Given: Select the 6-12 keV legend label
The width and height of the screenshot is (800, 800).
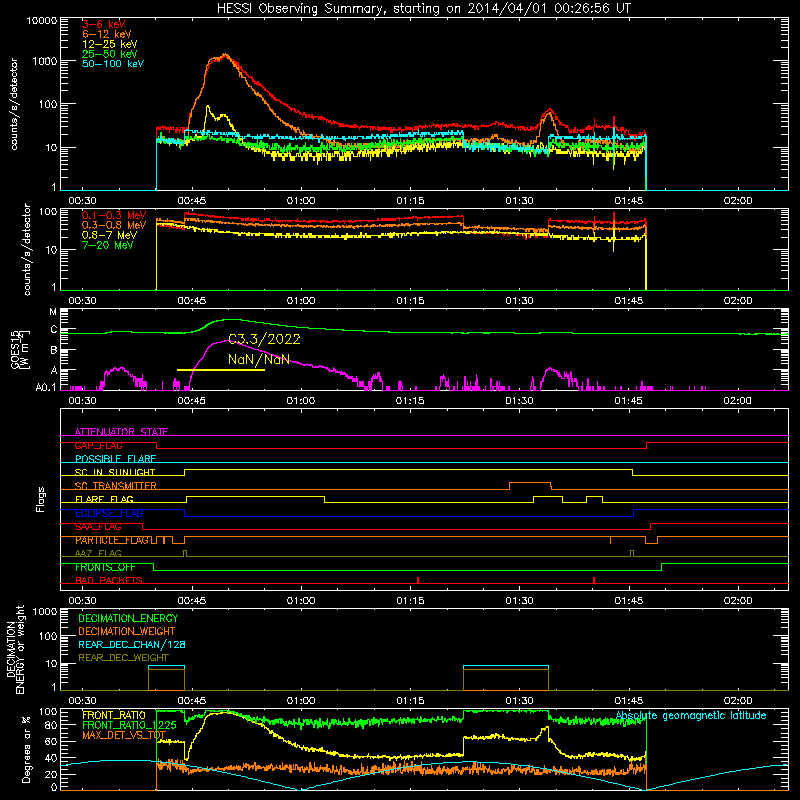Looking at the screenshot, I should (x=107, y=34).
